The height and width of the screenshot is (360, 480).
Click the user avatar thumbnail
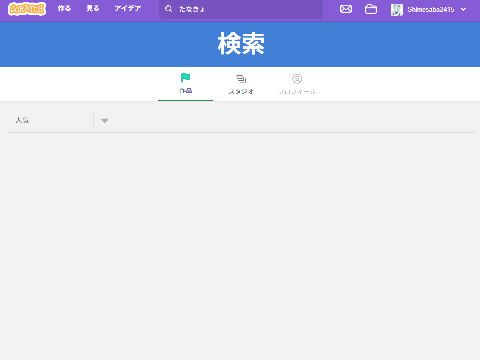[397, 10]
